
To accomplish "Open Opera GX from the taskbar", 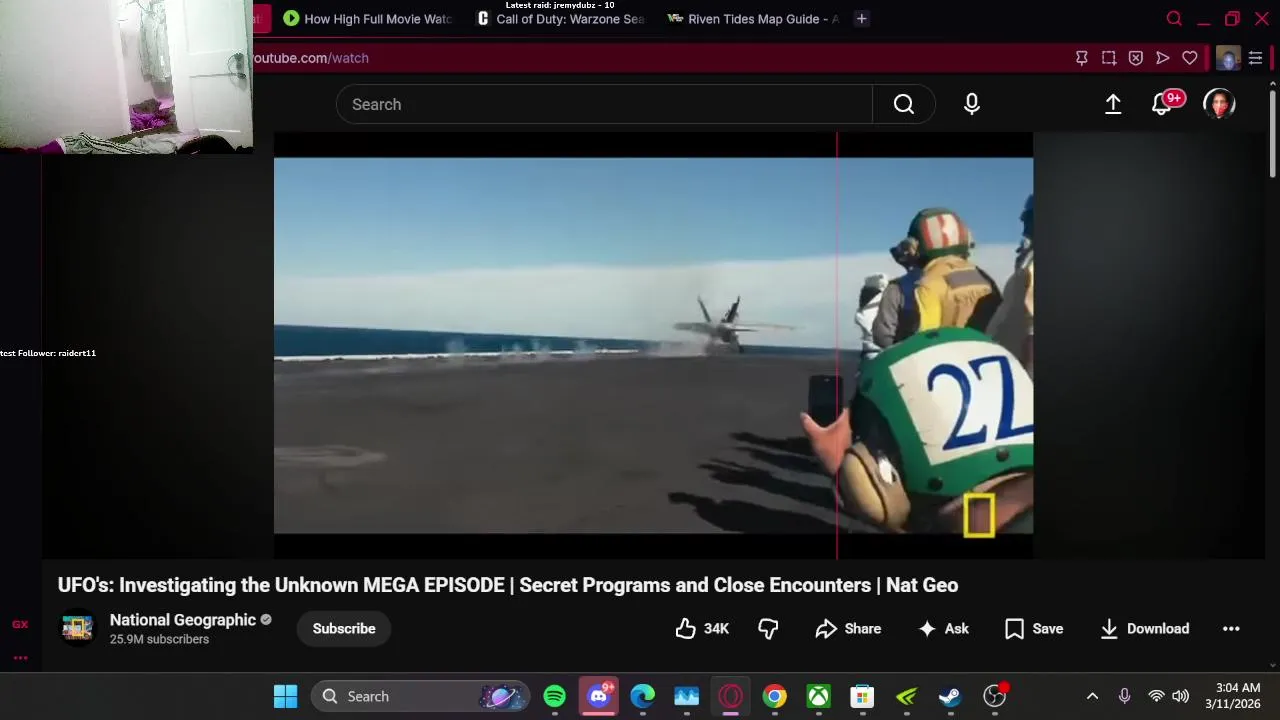I will tap(731, 696).
